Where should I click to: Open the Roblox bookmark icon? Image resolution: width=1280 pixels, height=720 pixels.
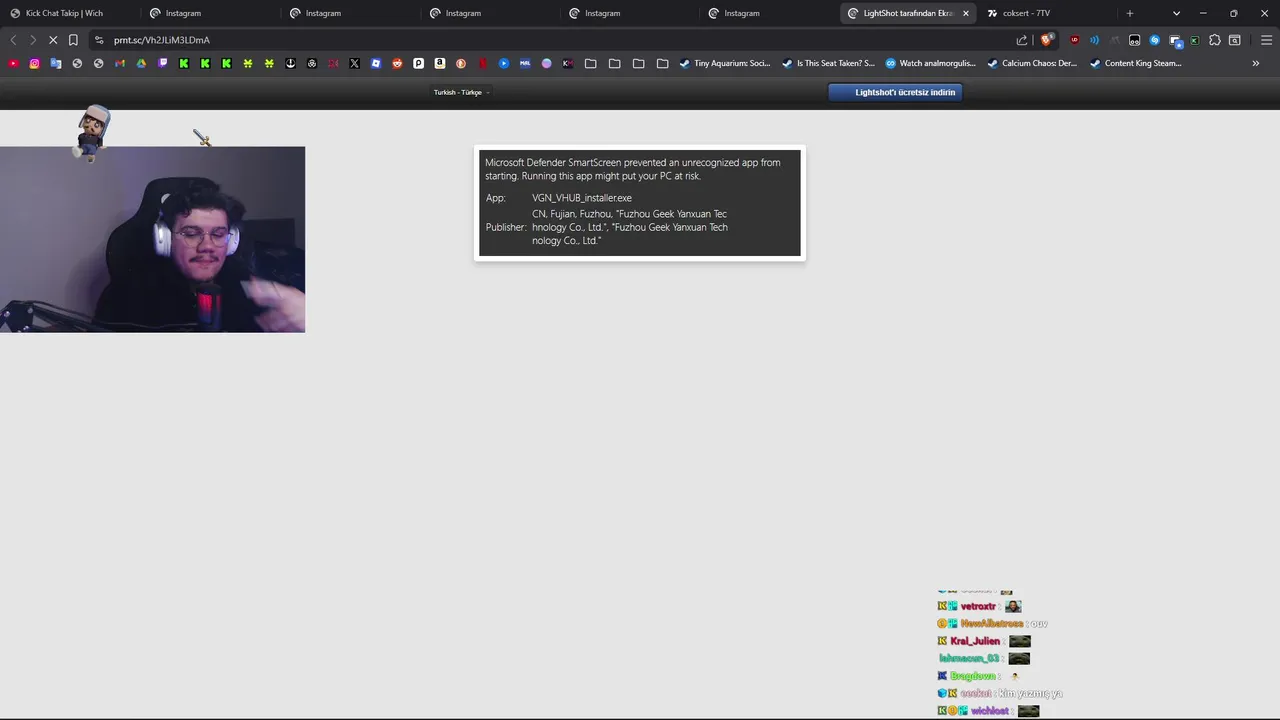point(375,63)
